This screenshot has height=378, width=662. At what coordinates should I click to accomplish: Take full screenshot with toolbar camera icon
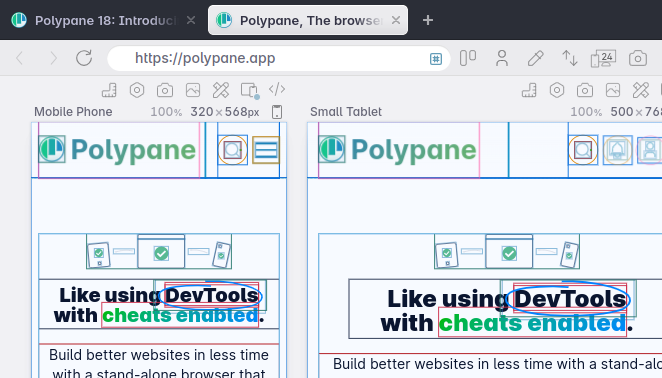coord(638,58)
